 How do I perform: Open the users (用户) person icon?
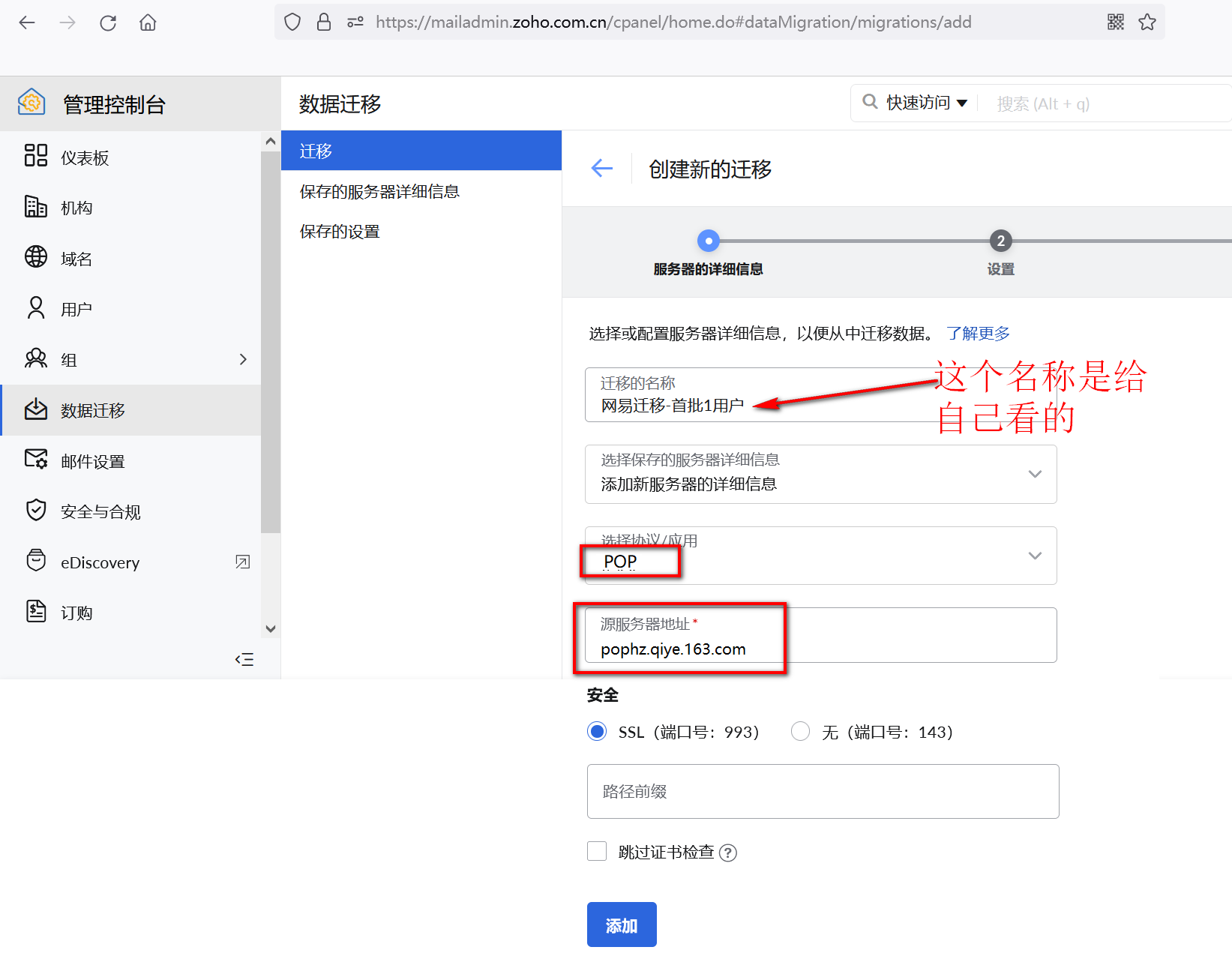[36, 307]
